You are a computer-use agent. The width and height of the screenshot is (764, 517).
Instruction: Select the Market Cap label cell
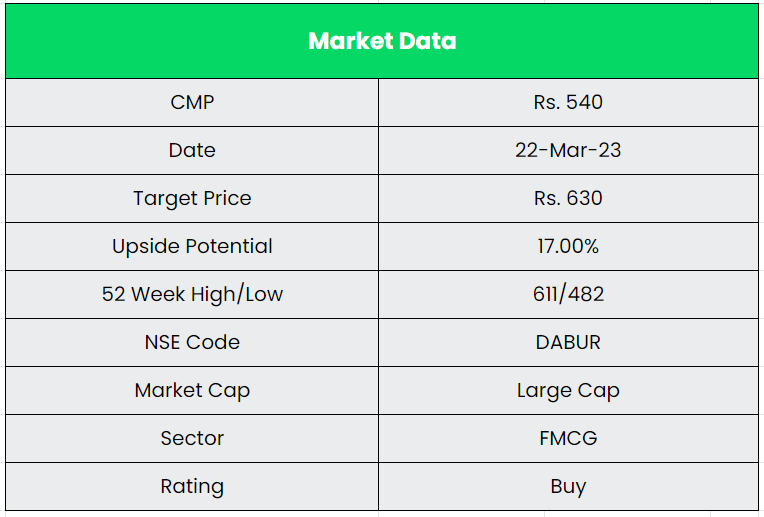pos(192,390)
